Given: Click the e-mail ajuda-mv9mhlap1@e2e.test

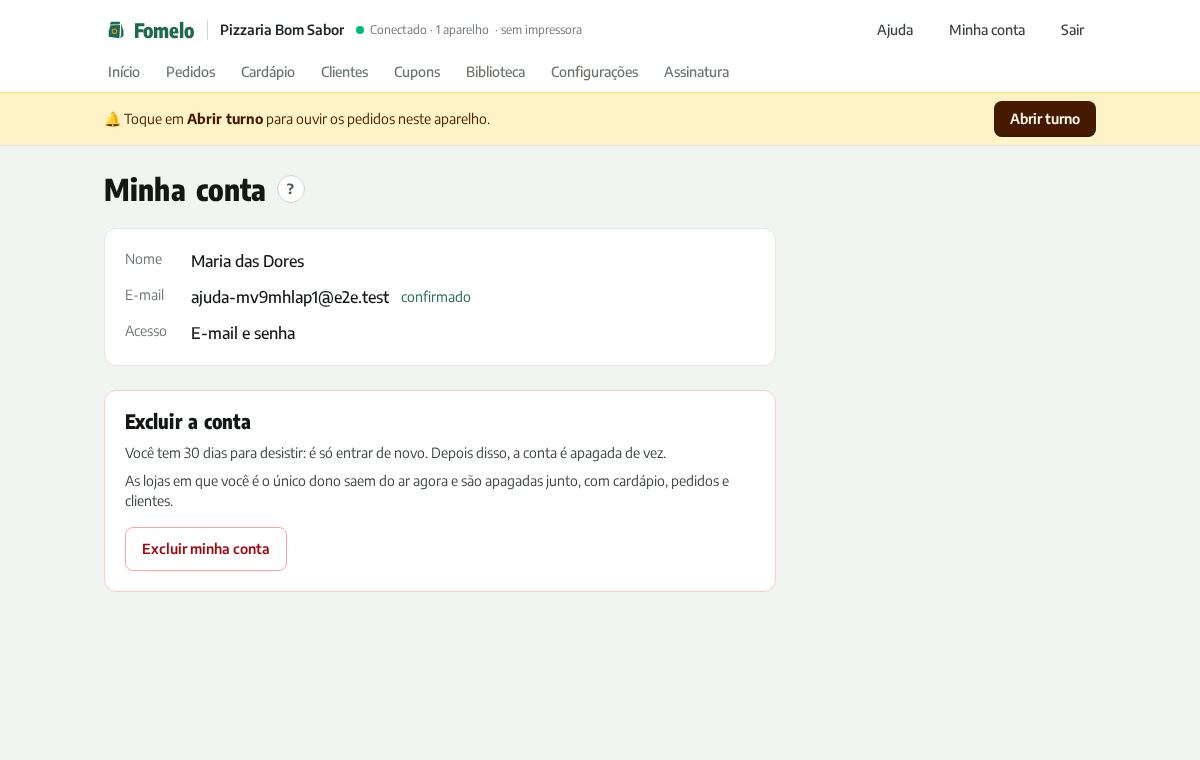Looking at the screenshot, I should (290, 297).
